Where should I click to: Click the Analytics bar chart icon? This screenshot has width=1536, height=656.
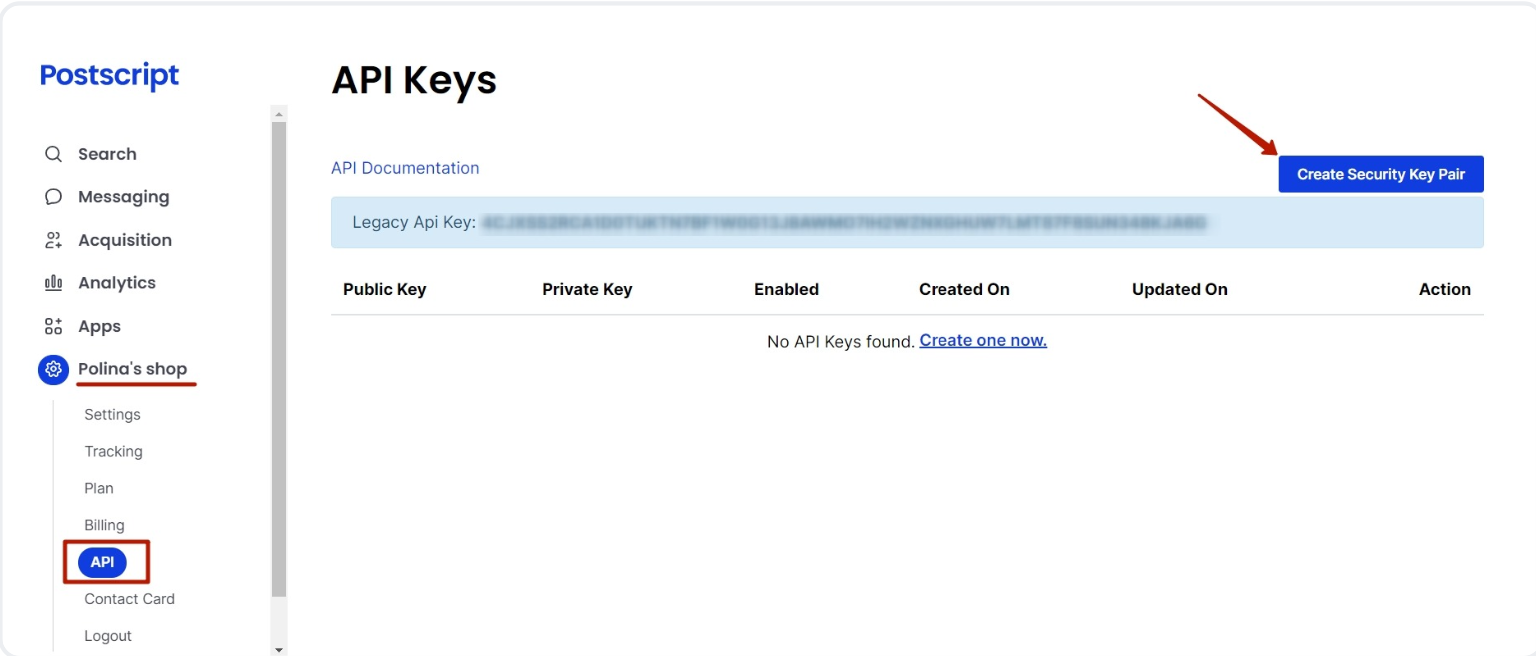(x=54, y=283)
